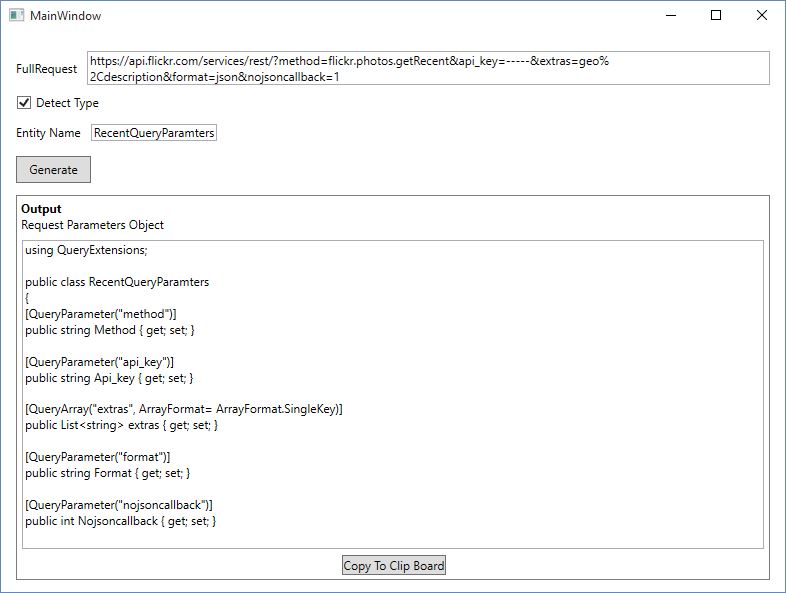Maximize the MainWindow window
786x593 pixels.
click(x=716, y=16)
